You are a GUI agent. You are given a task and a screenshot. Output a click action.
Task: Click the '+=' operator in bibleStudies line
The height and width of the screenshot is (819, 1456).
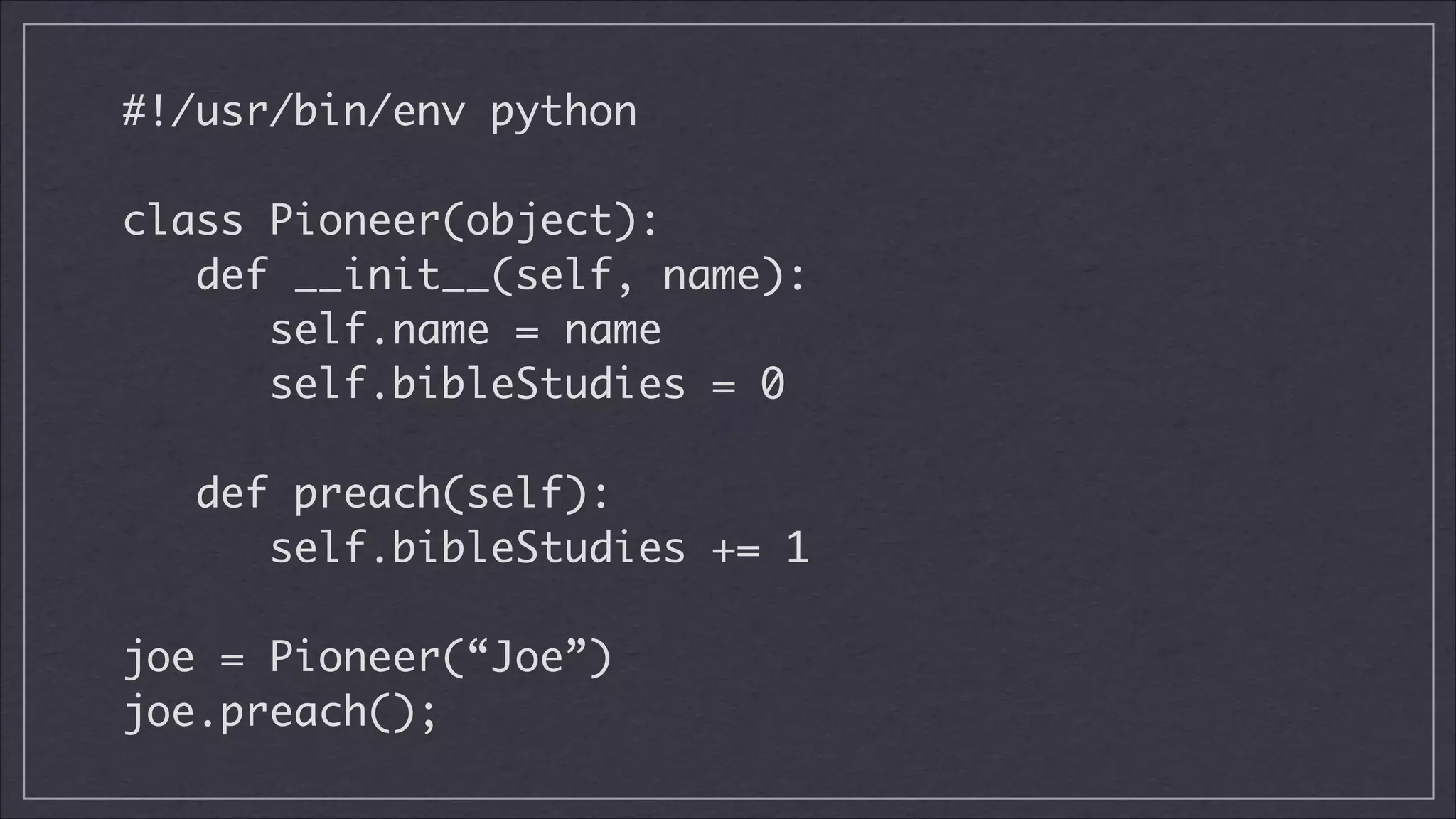(x=736, y=550)
